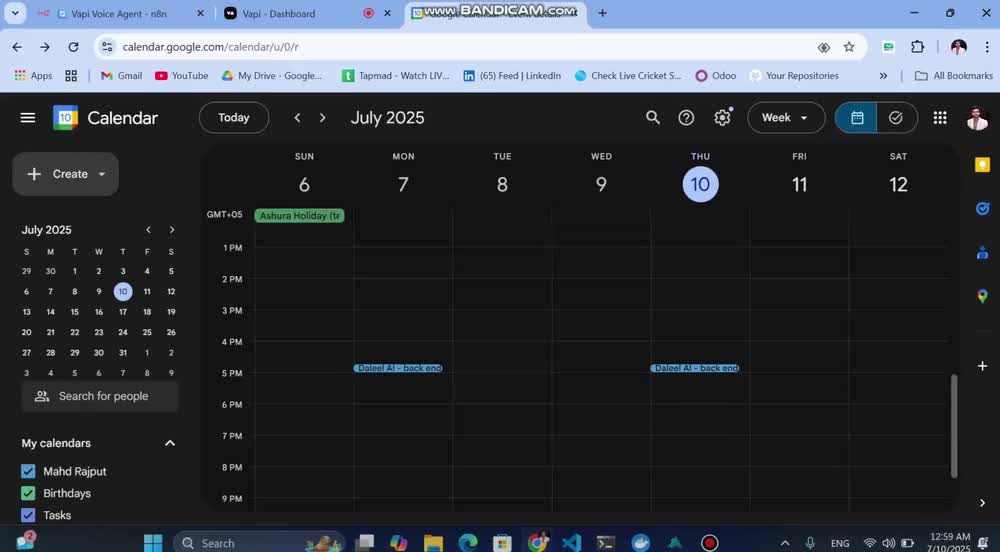
Task: Go back in browser
Action: (17, 47)
